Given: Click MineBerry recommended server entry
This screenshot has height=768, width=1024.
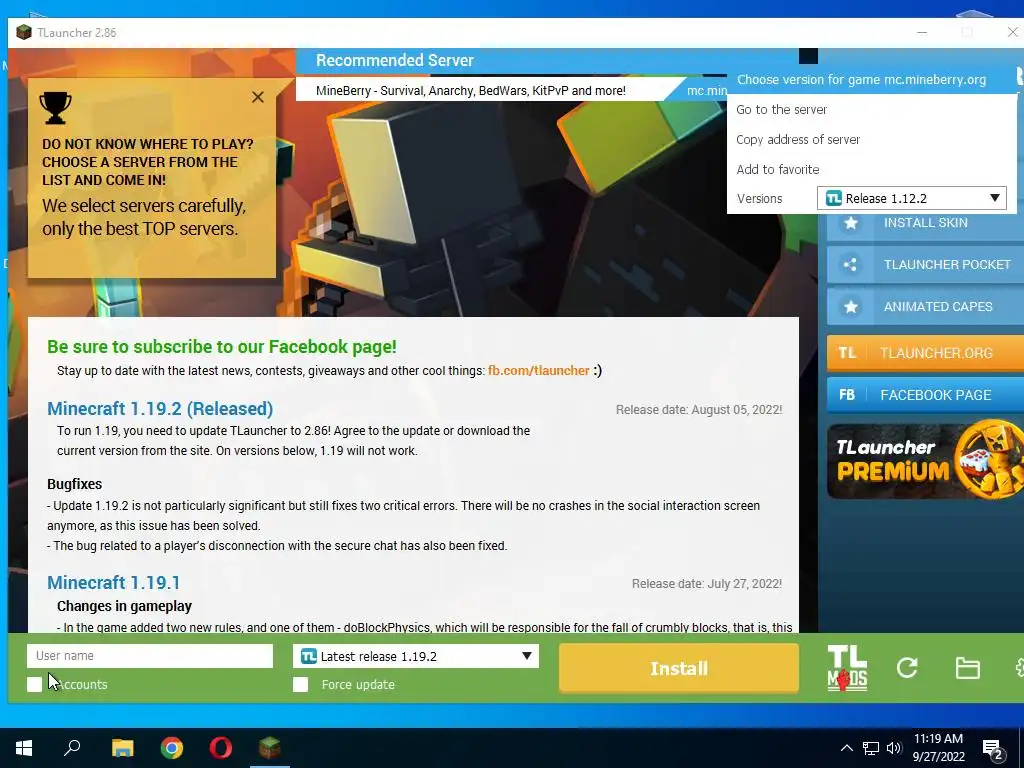Looking at the screenshot, I should coord(471,91).
